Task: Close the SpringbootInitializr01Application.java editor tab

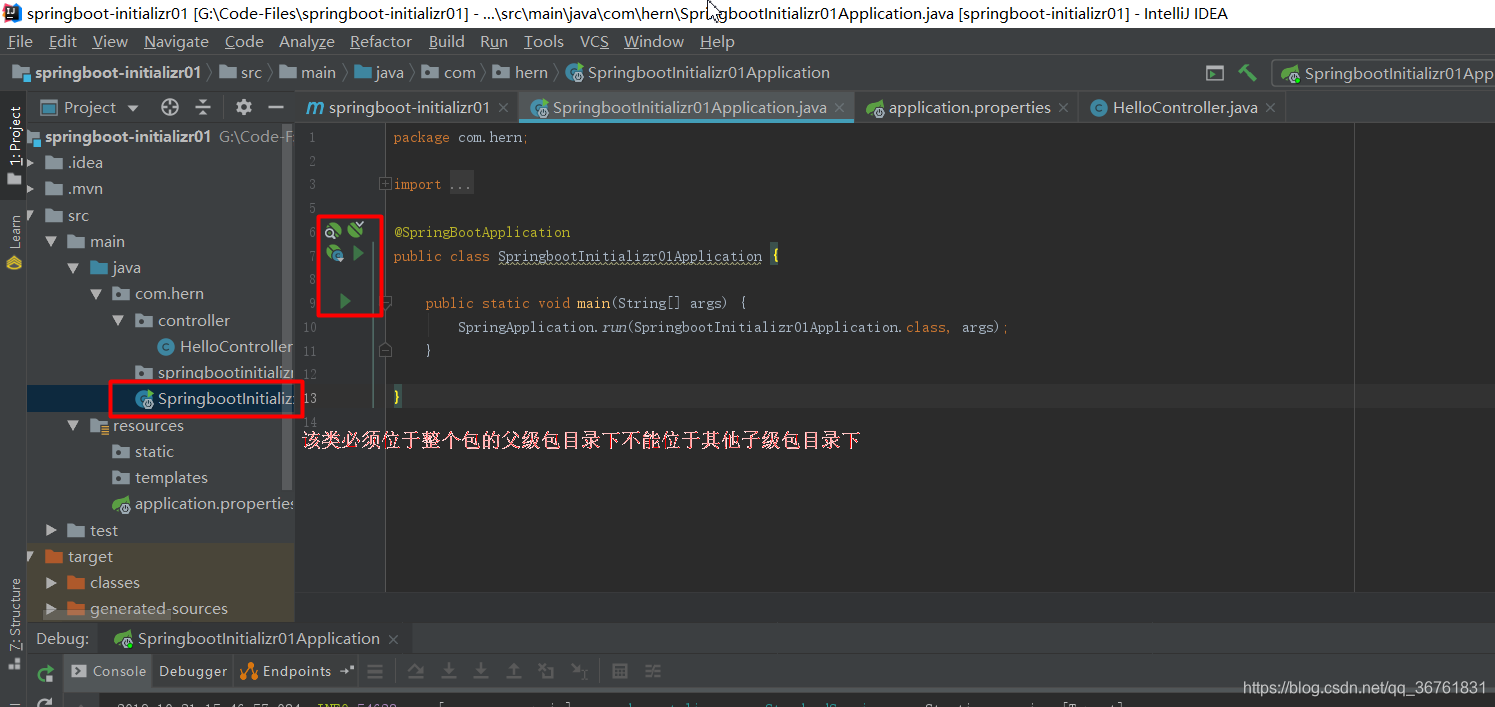Action: [x=840, y=108]
